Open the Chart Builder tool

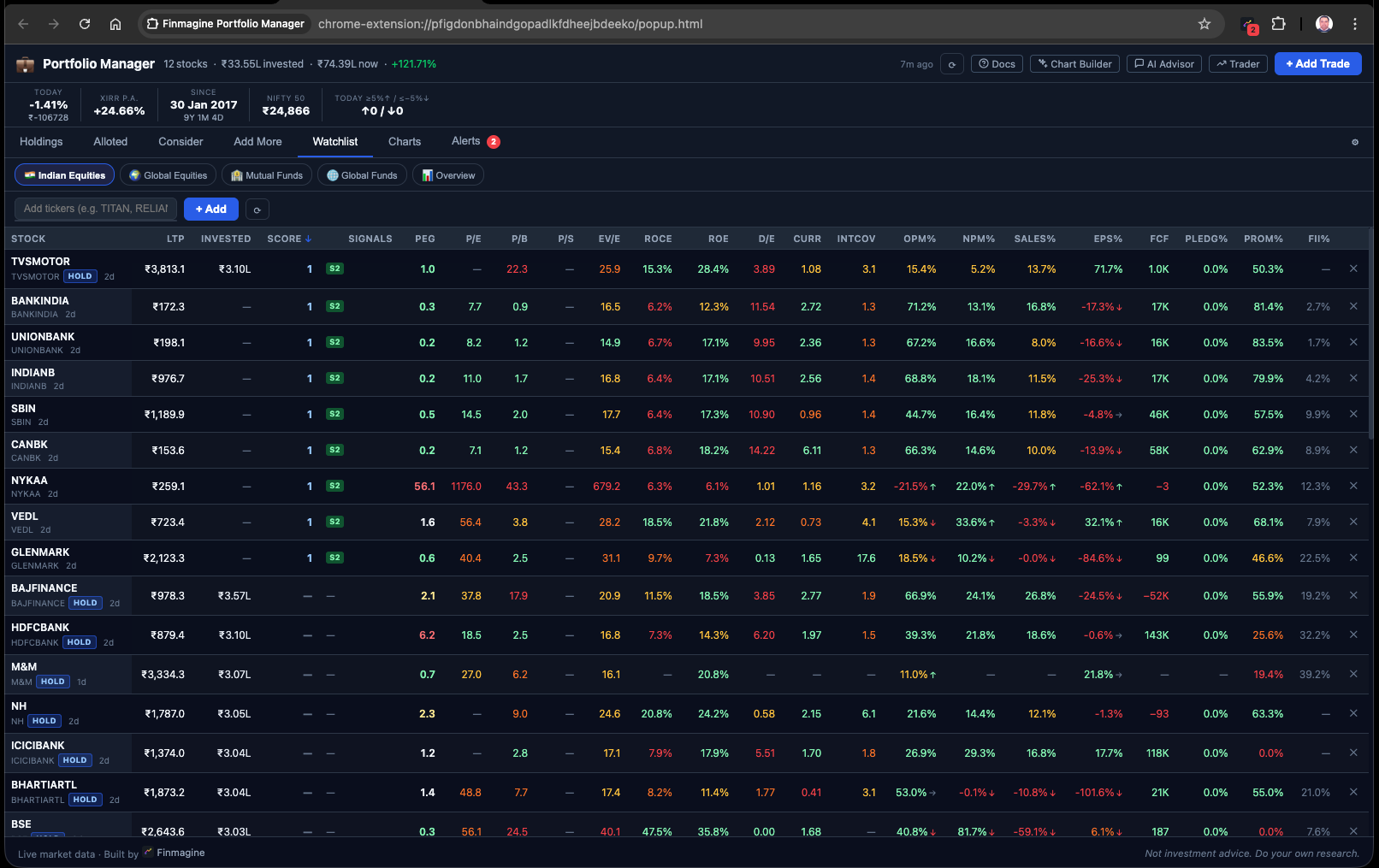click(1074, 63)
